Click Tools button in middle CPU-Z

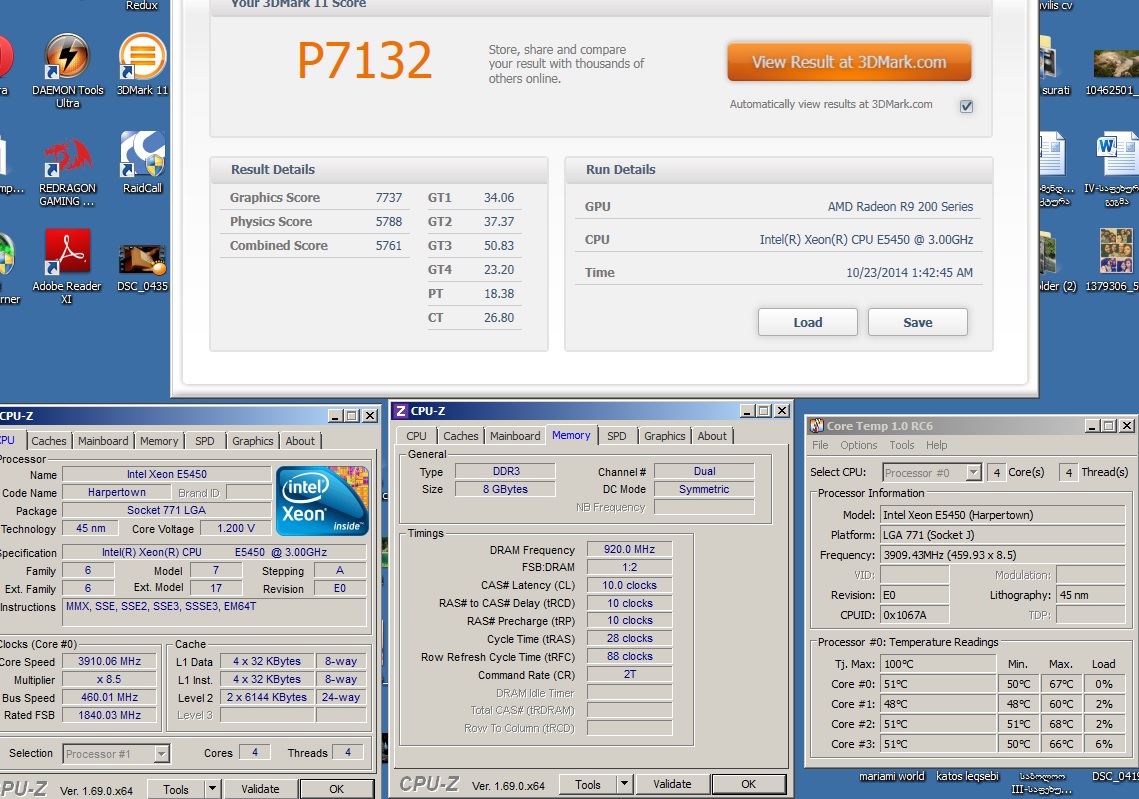coord(588,784)
